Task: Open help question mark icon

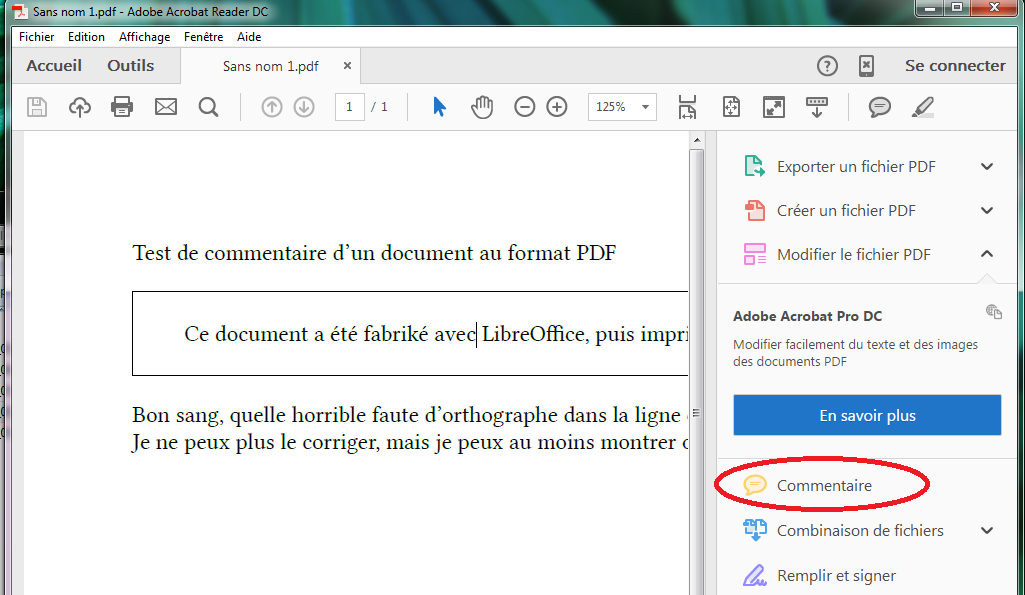Action: point(827,65)
